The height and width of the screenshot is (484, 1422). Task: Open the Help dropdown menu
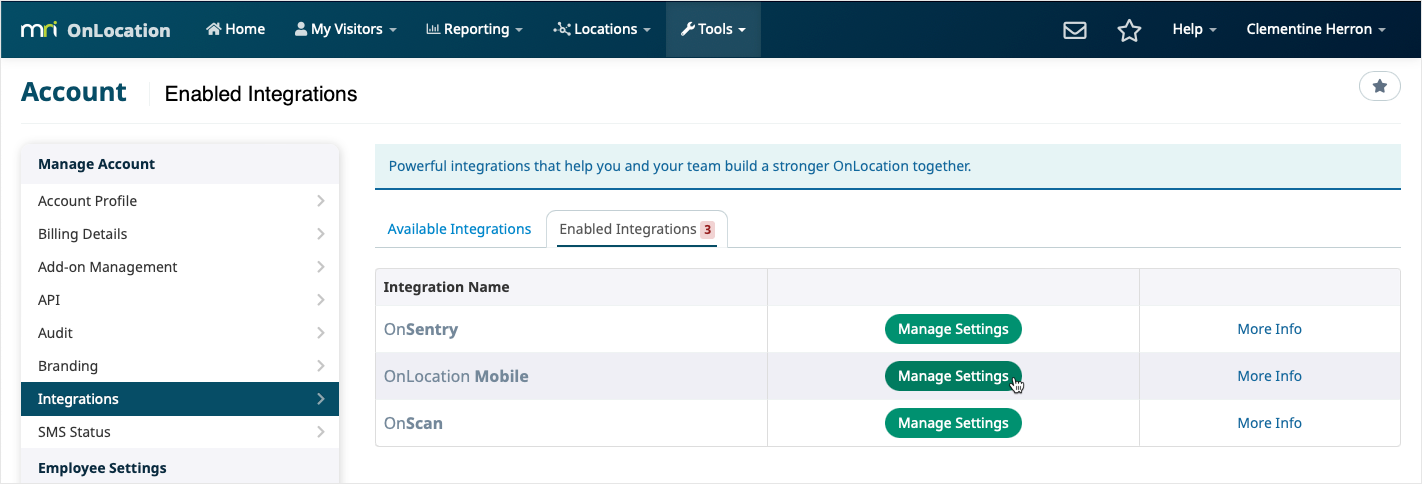click(1194, 29)
